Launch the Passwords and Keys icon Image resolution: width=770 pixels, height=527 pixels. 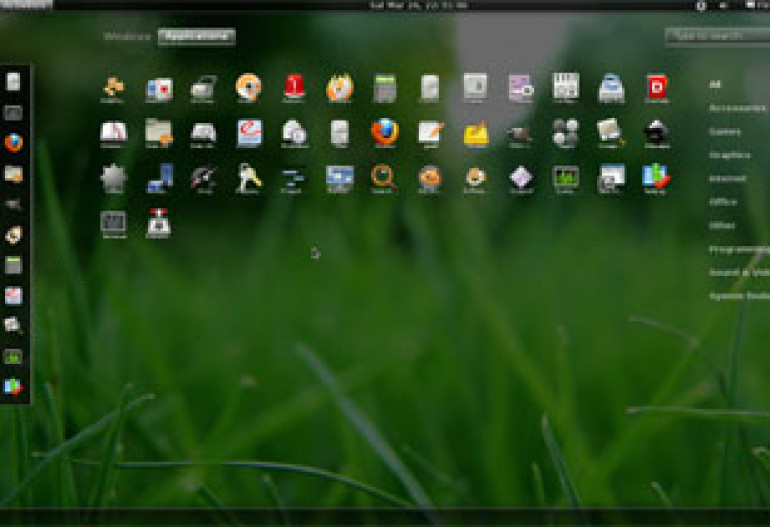(248, 178)
